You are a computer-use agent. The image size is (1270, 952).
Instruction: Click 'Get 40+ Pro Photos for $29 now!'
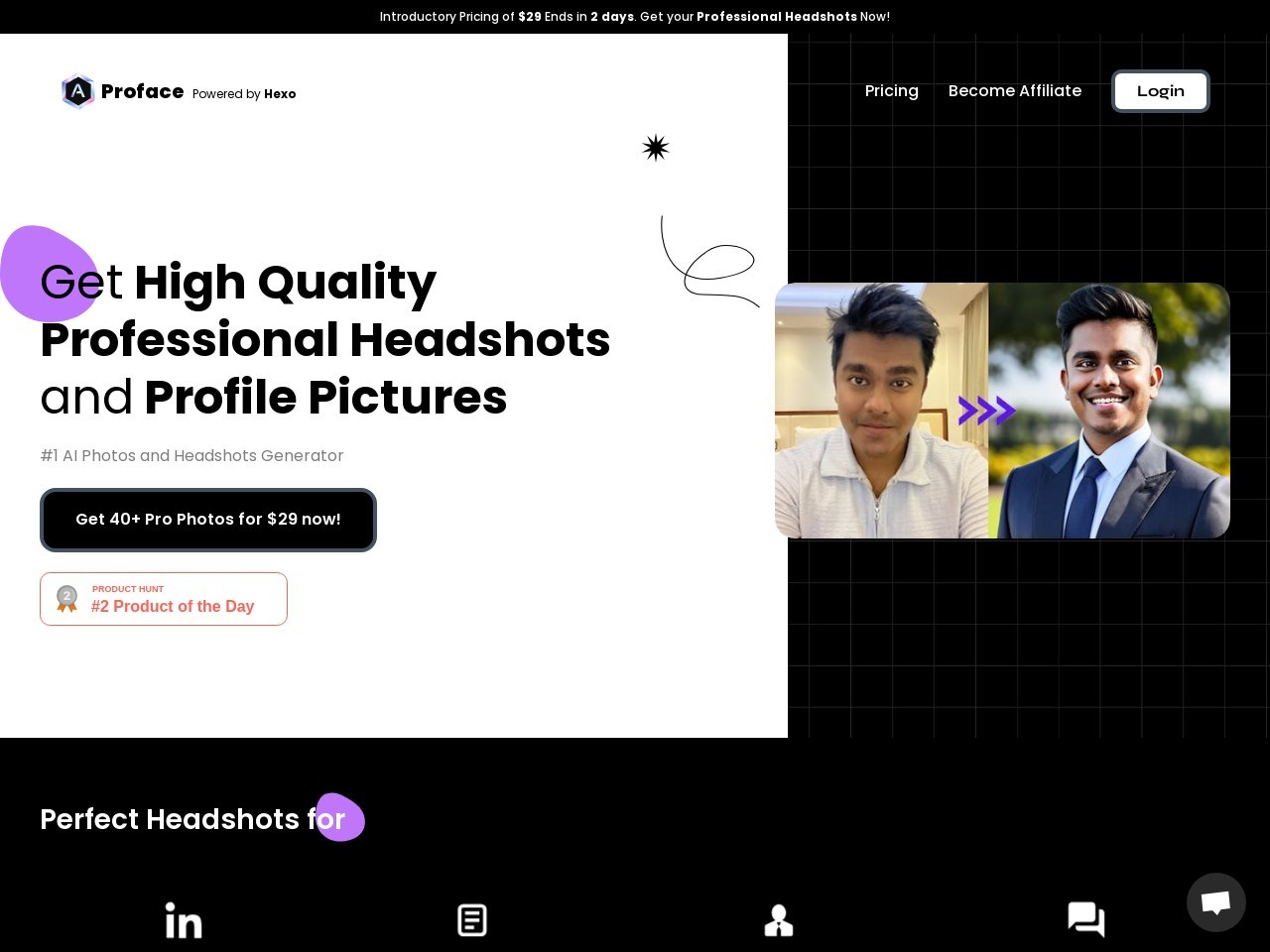pos(208,519)
